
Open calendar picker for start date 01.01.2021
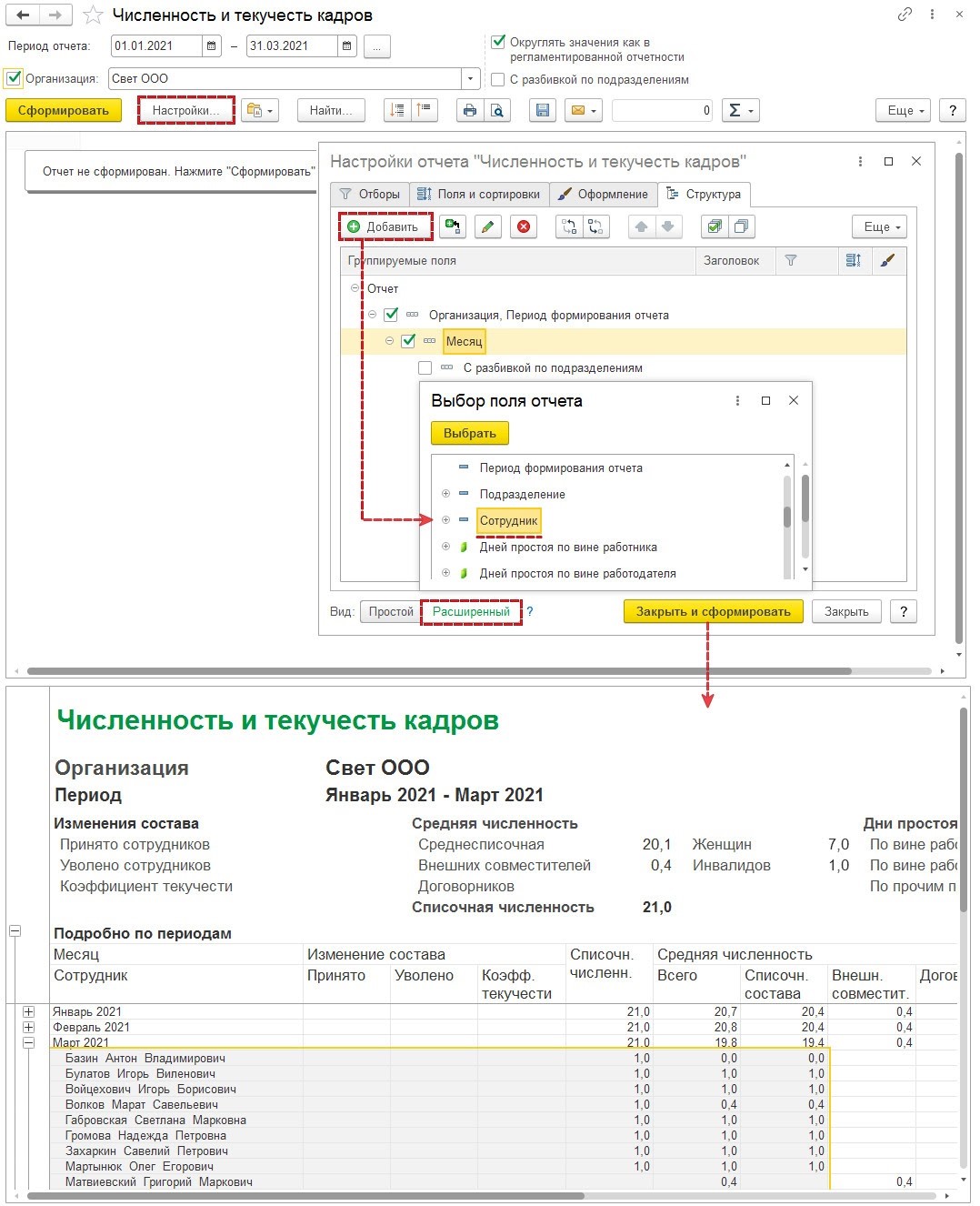pos(212,46)
